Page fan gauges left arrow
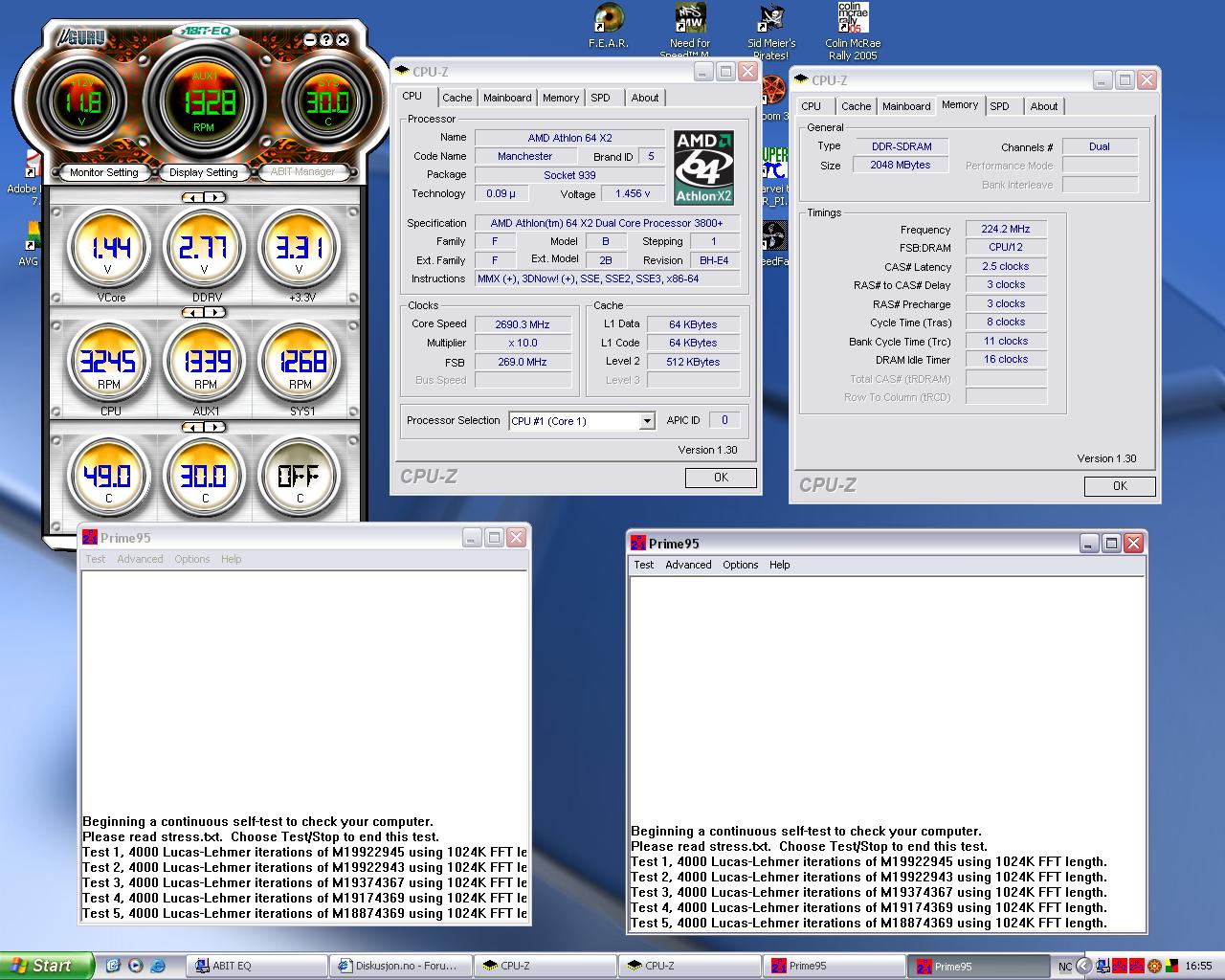 click(x=193, y=312)
